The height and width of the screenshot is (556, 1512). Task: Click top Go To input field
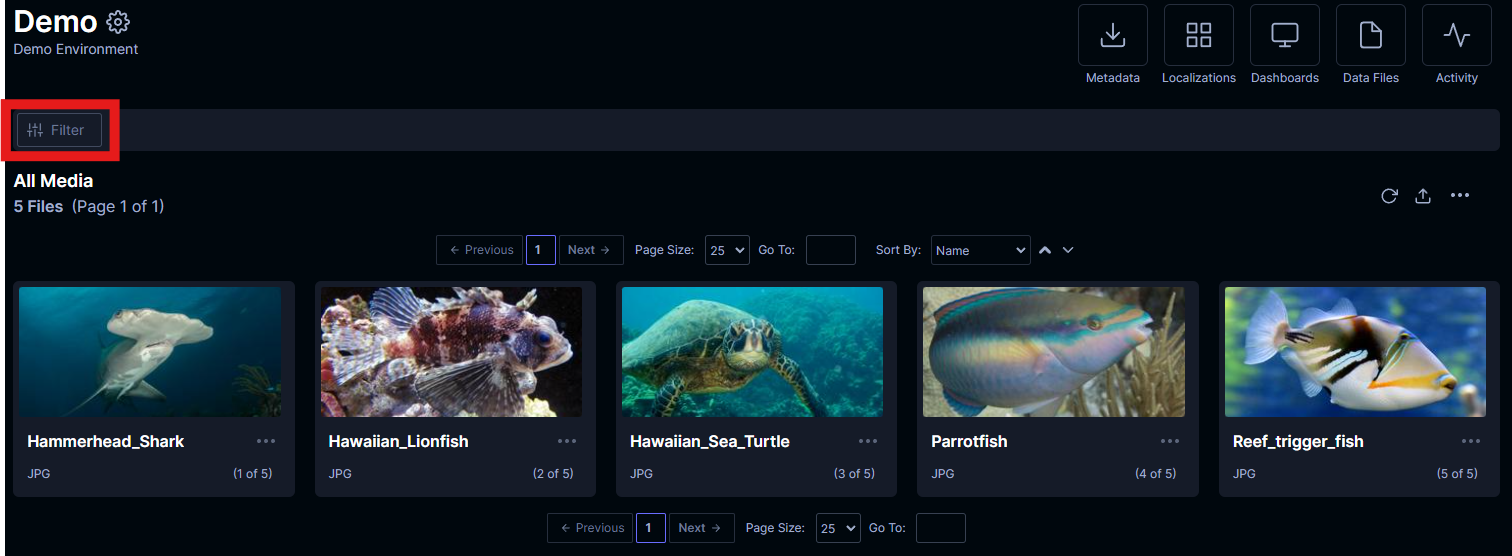(x=831, y=250)
